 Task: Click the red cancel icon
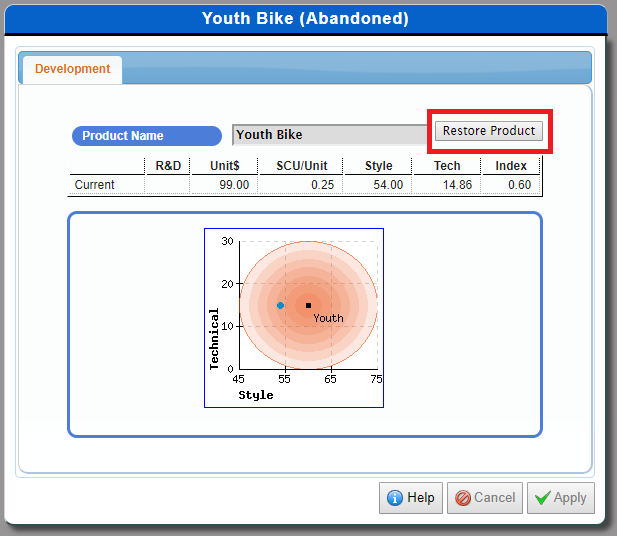click(x=462, y=498)
